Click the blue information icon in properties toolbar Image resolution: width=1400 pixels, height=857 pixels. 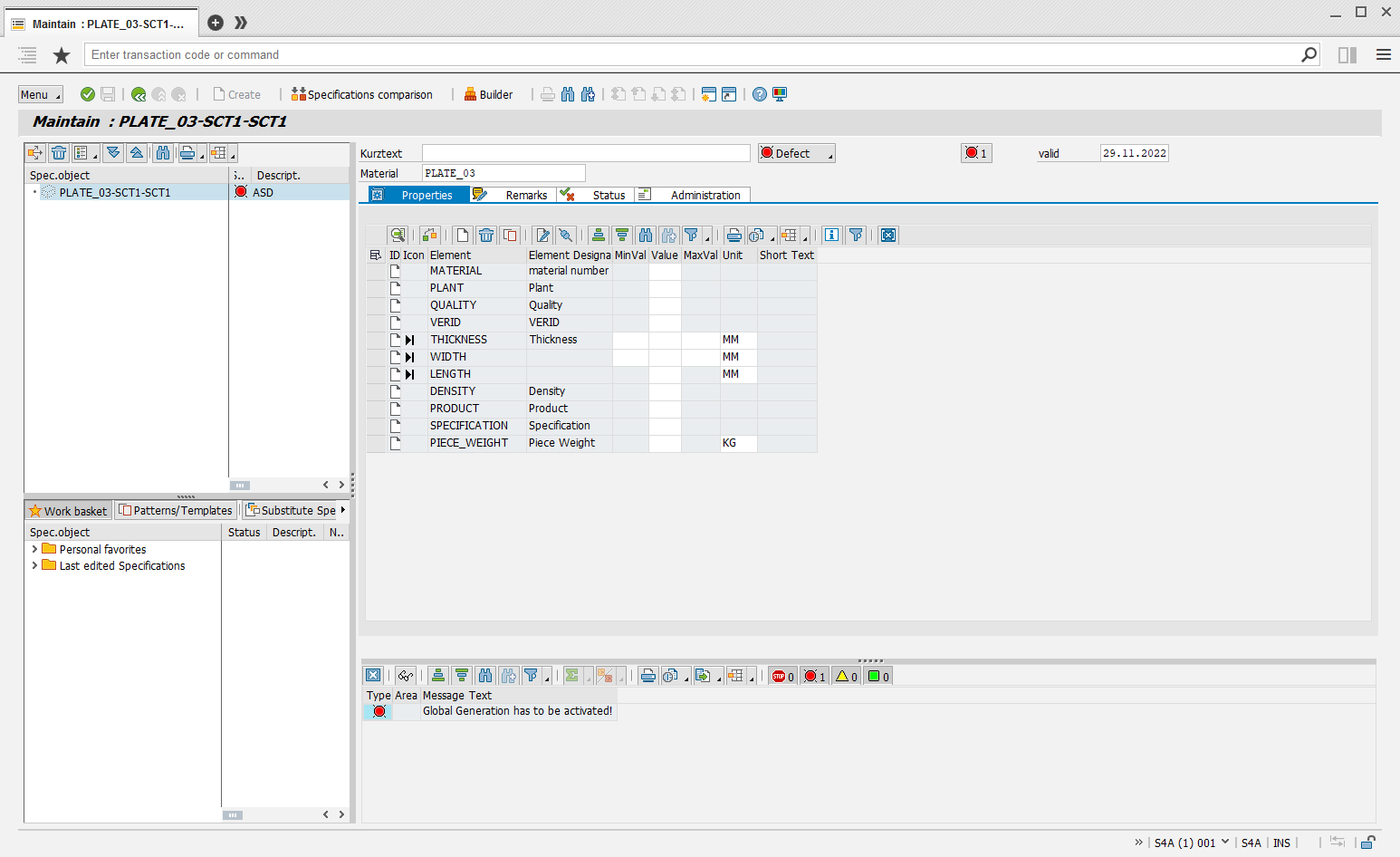[x=831, y=236]
